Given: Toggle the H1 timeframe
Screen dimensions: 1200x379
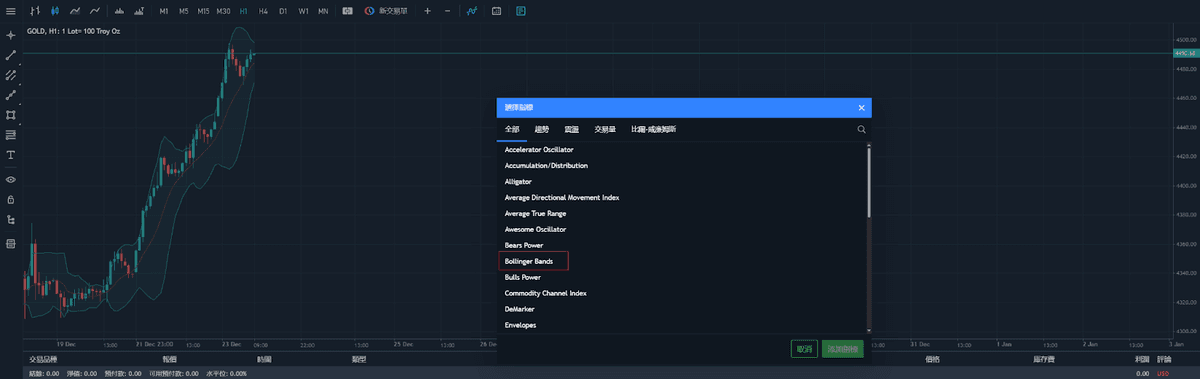Looking at the screenshot, I should 243,11.
